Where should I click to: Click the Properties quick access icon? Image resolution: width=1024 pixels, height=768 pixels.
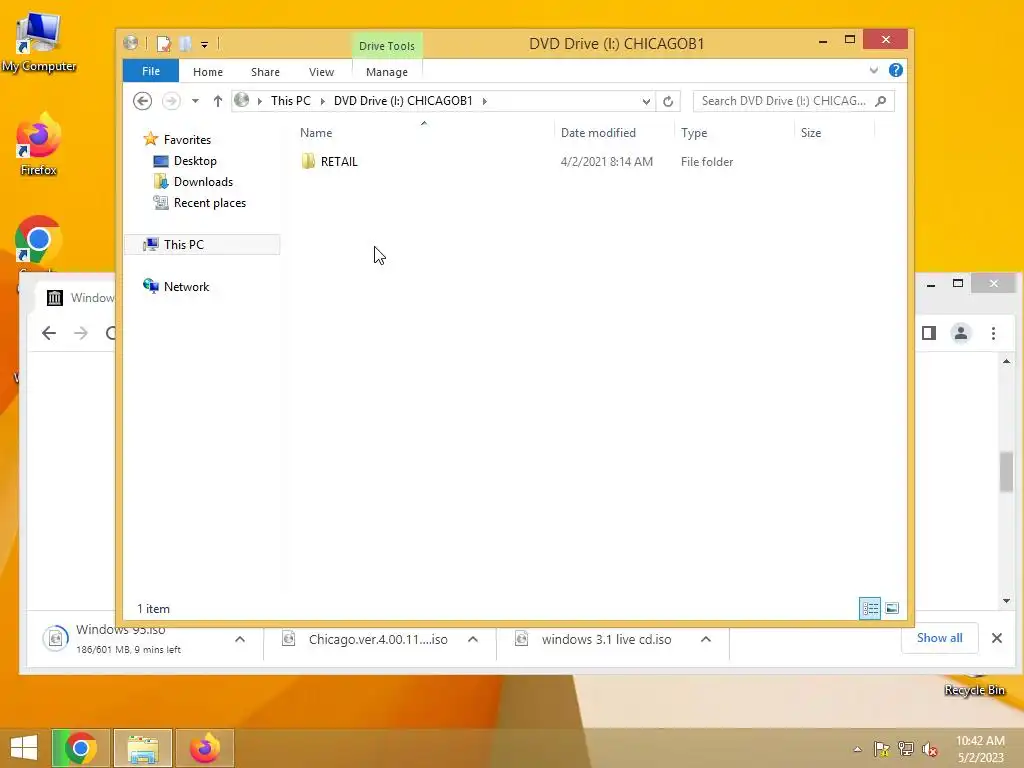click(x=164, y=44)
